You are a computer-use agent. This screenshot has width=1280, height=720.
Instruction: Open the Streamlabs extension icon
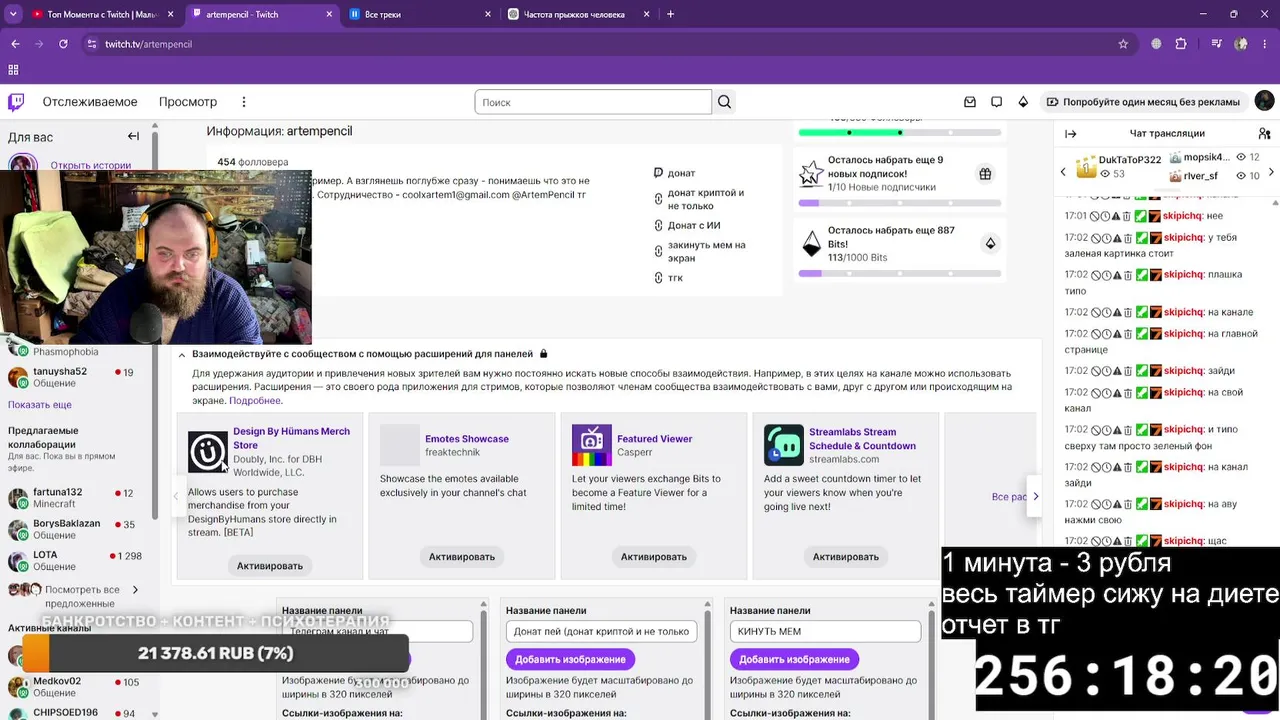tap(784, 445)
